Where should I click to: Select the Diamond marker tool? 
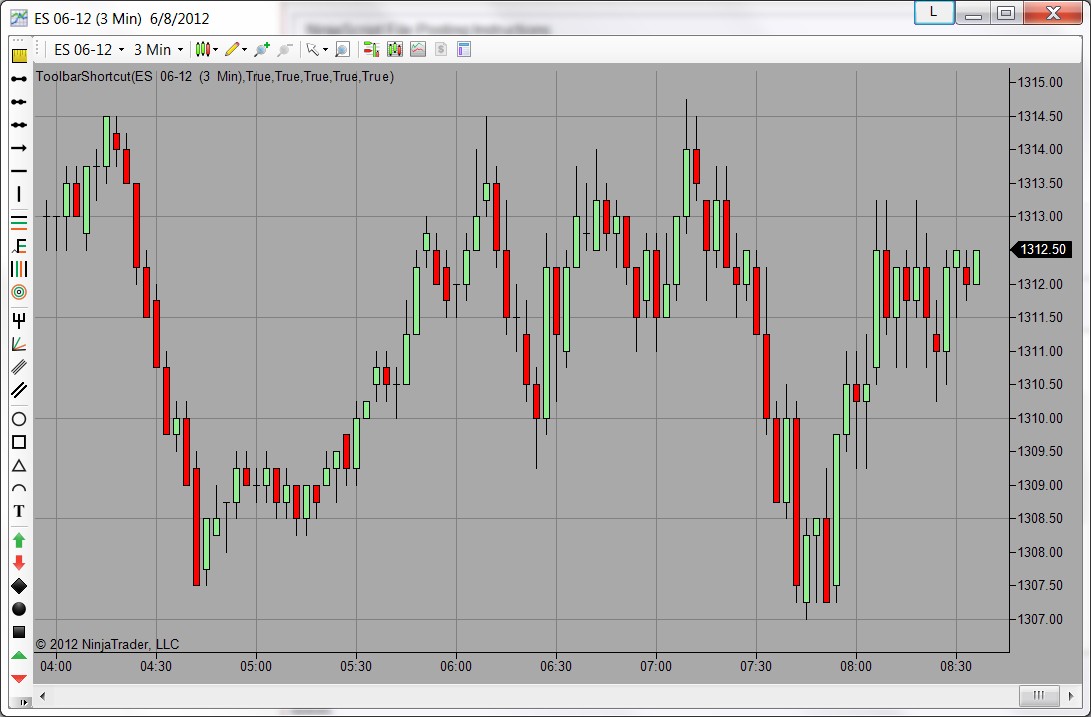pyautogui.click(x=19, y=585)
